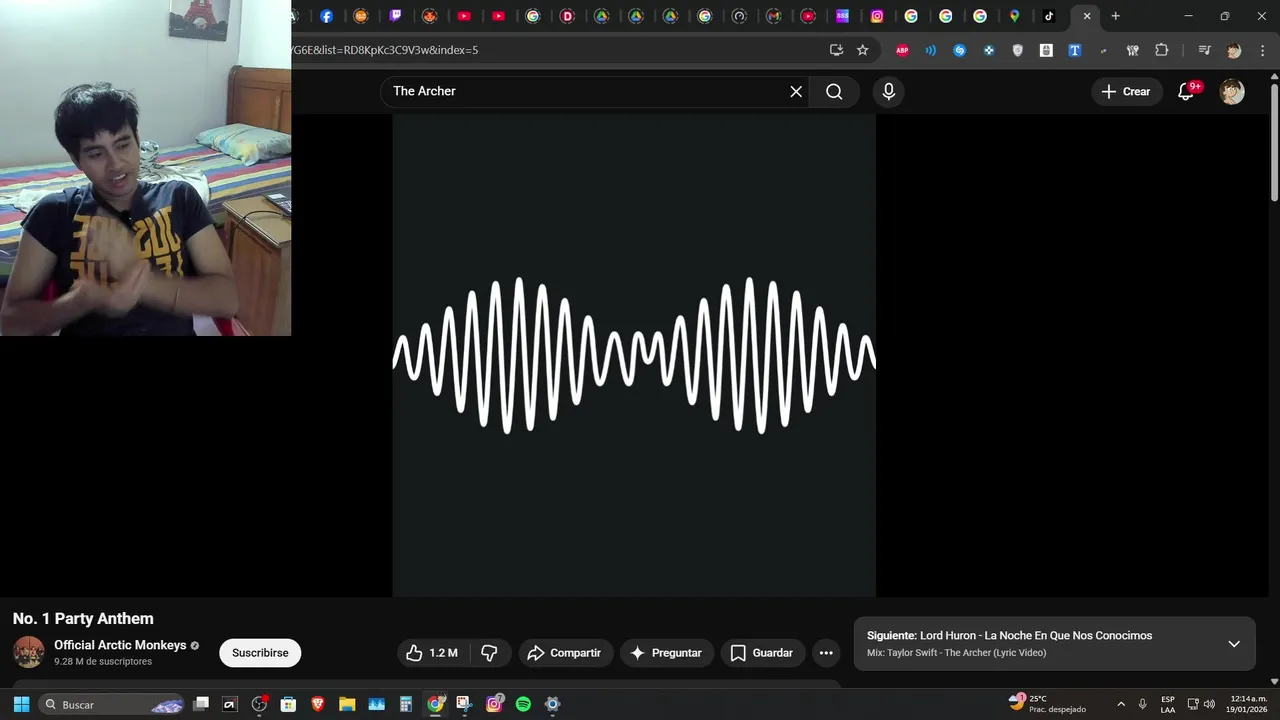Image resolution: width=1280 pixels, height=720 pixels.
Task: Open Instagram app from the taskbar
Action: click(x=494, y=704)
